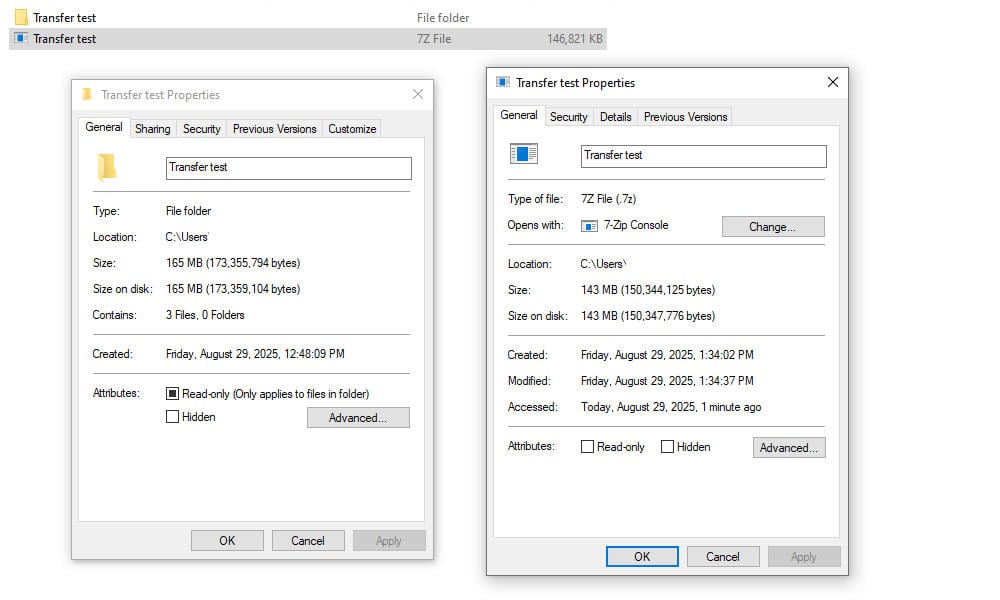Close the folder Properties dialog with X
The image size is (1000, 600).
(418, 95)
